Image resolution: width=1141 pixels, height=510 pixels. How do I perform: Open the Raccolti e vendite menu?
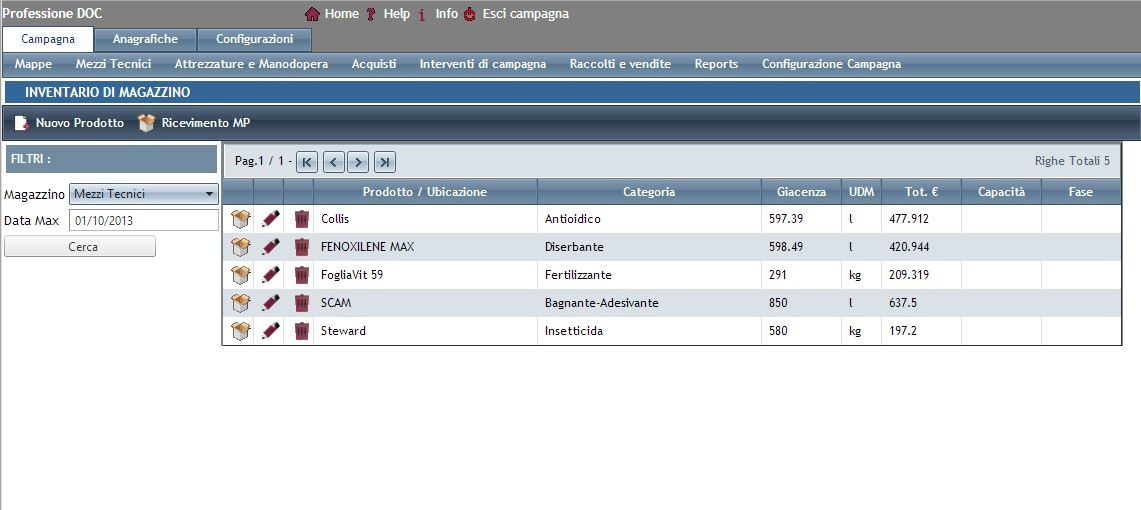click(x=620, y=64)
